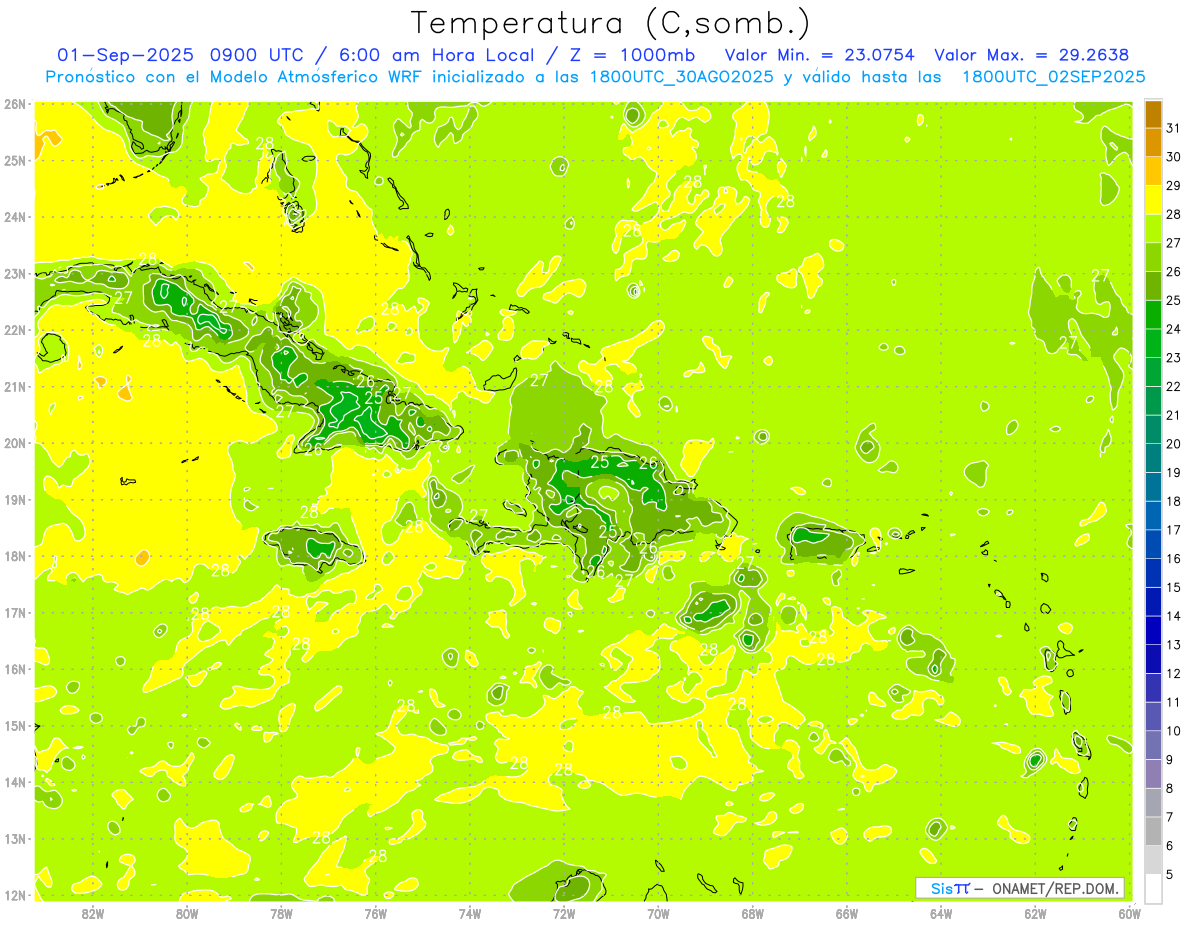
Task: Click the "Temperatura (C,somb.)" chart title
Action: (611, 24)
